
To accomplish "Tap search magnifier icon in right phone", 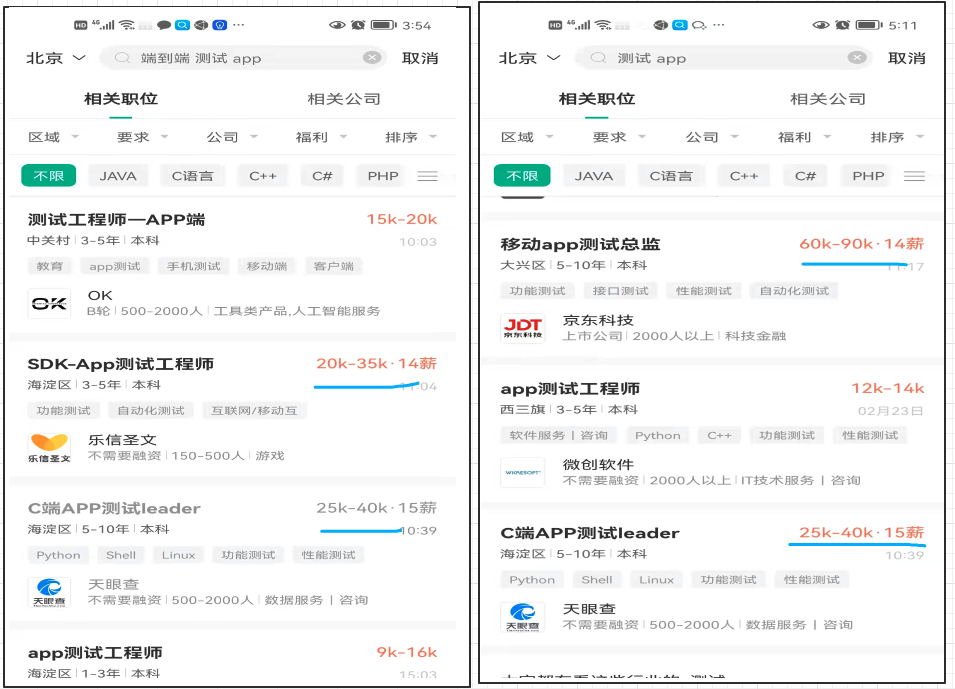I will point(599,58).
